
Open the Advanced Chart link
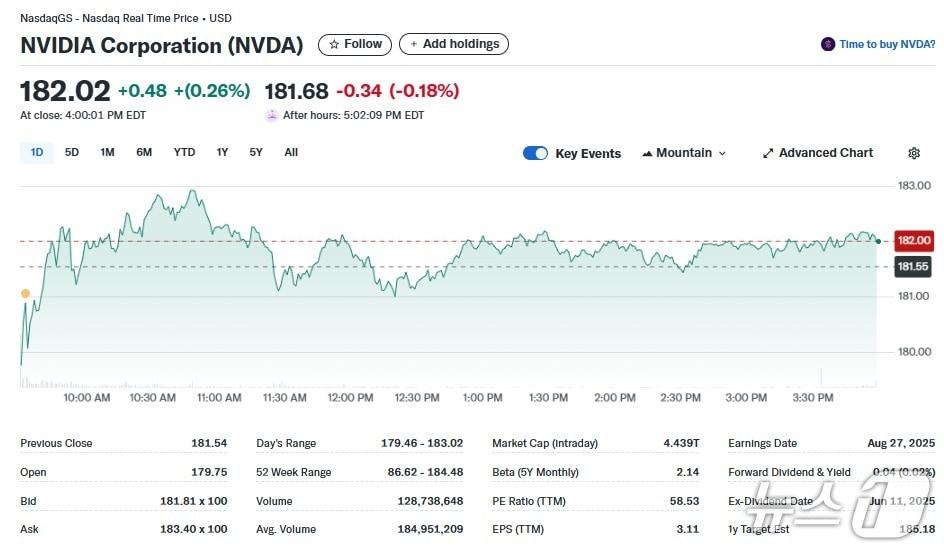pos(826,153)
